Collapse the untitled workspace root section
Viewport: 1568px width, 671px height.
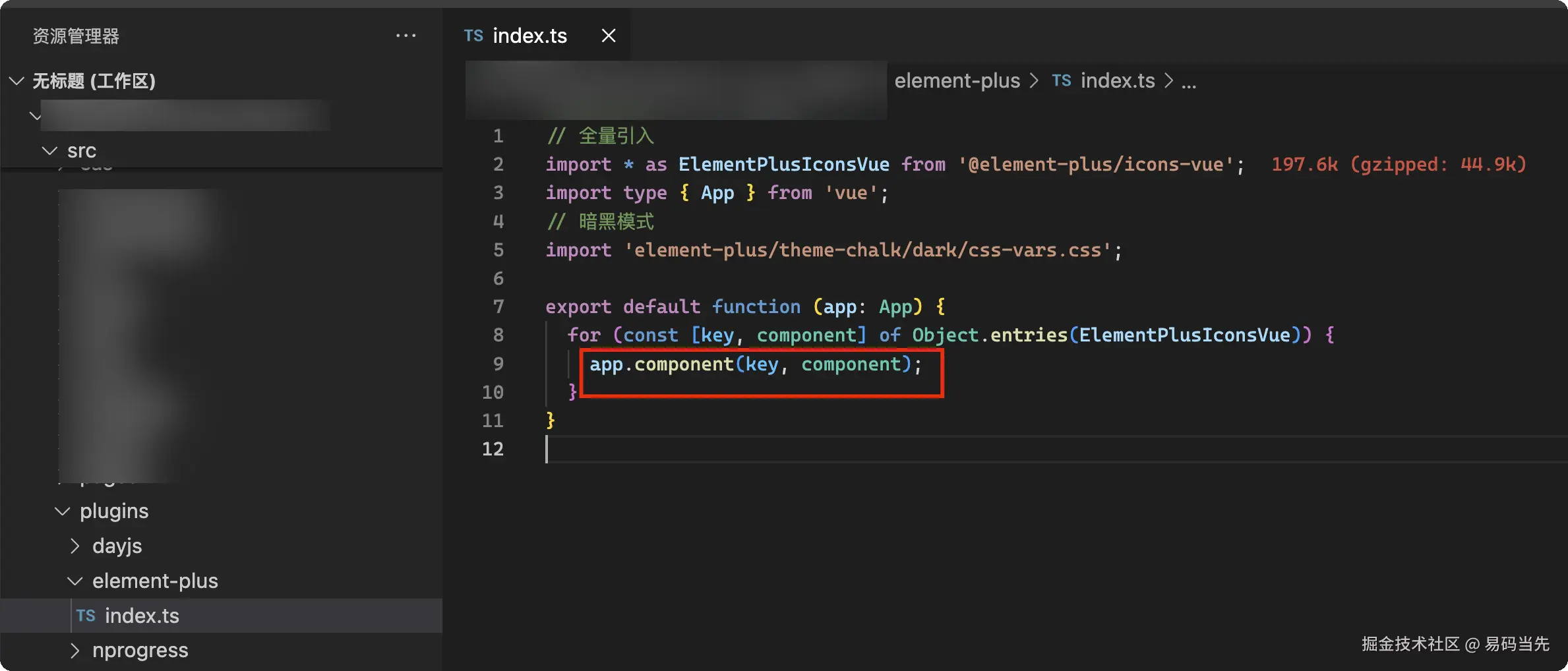click(x=17, y=81)
